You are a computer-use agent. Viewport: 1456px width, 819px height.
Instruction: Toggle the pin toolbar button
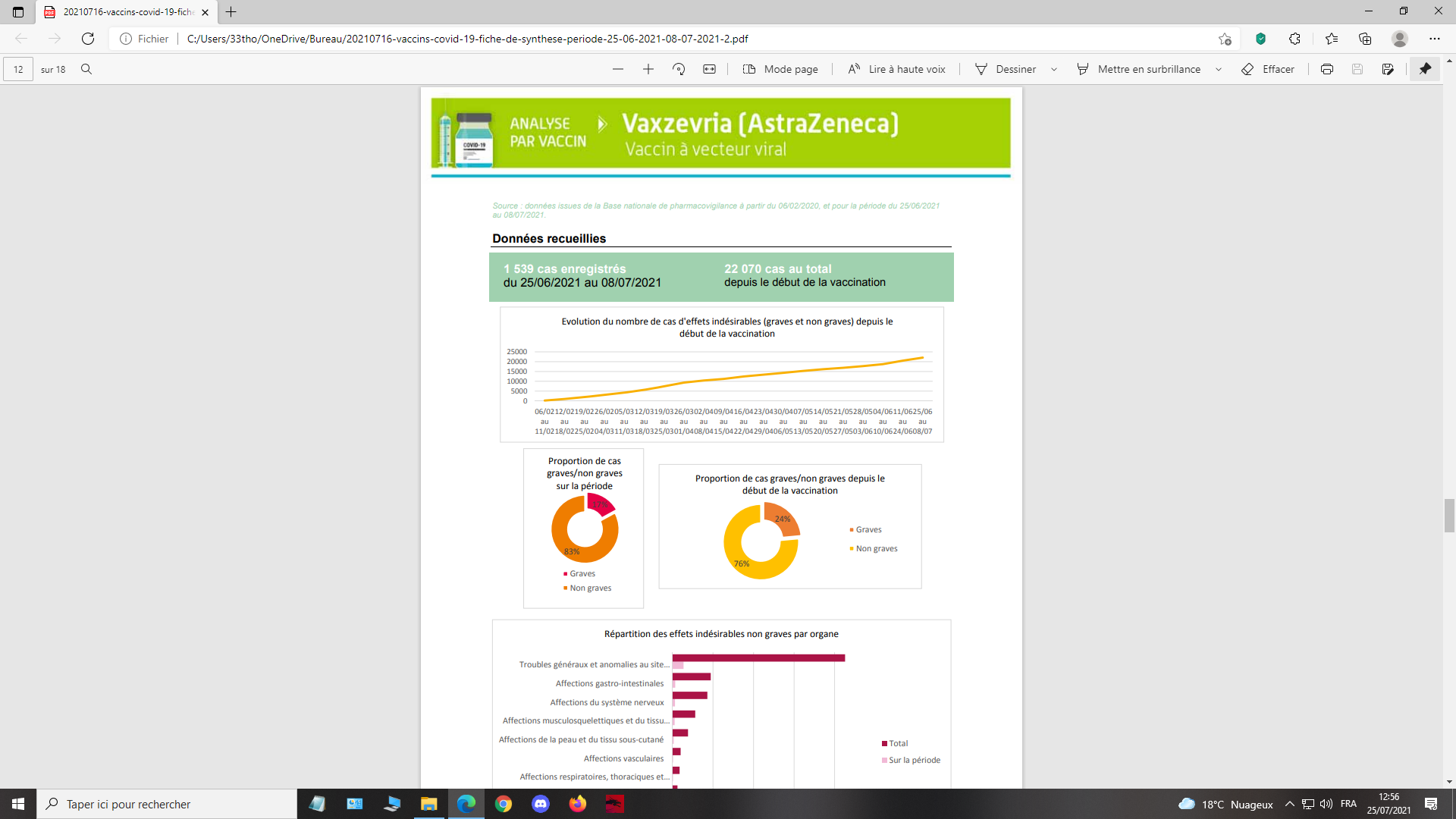click(x=1425, y=69)
